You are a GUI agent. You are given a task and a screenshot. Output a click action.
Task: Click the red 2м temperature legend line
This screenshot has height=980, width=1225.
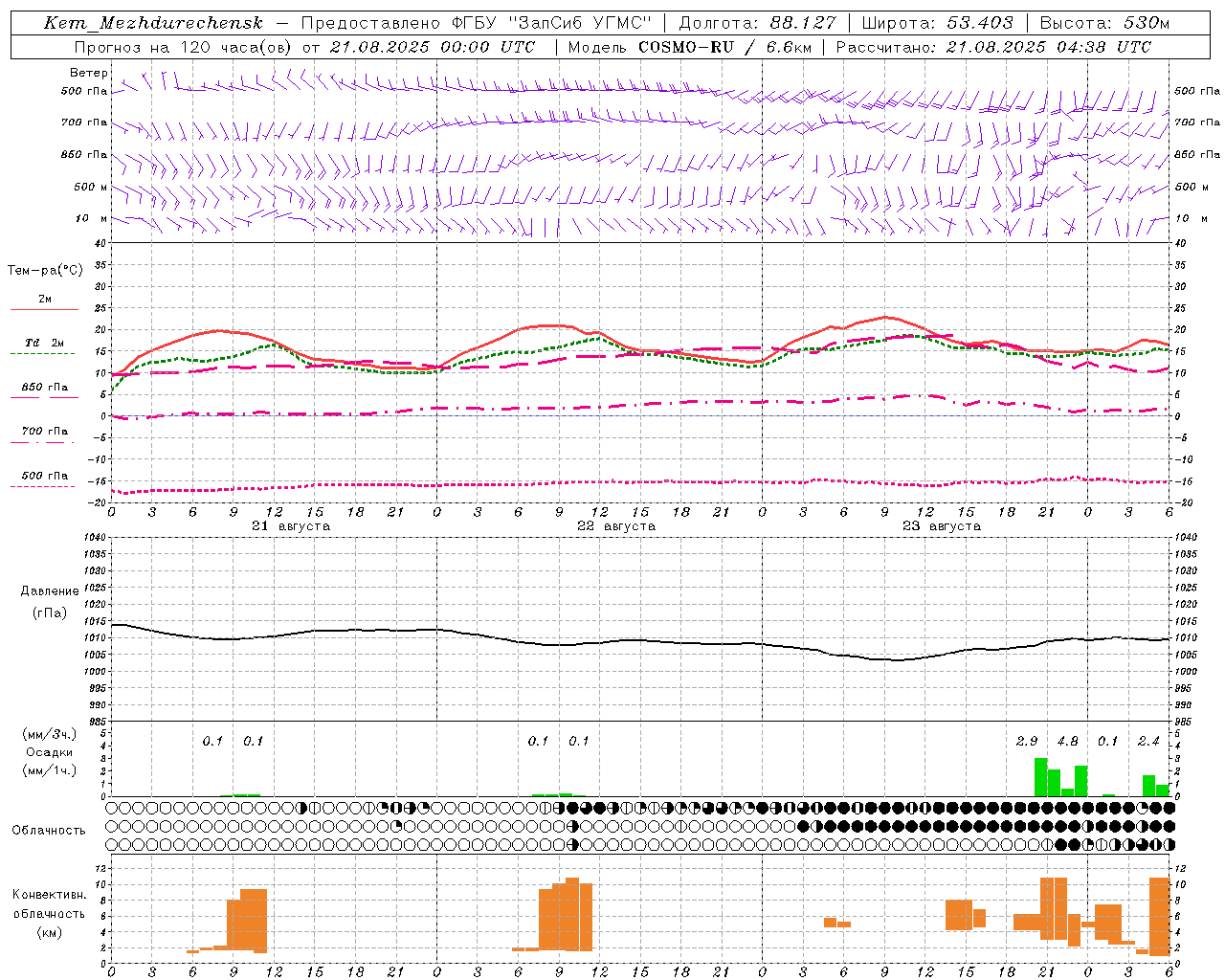click(44, 309)
